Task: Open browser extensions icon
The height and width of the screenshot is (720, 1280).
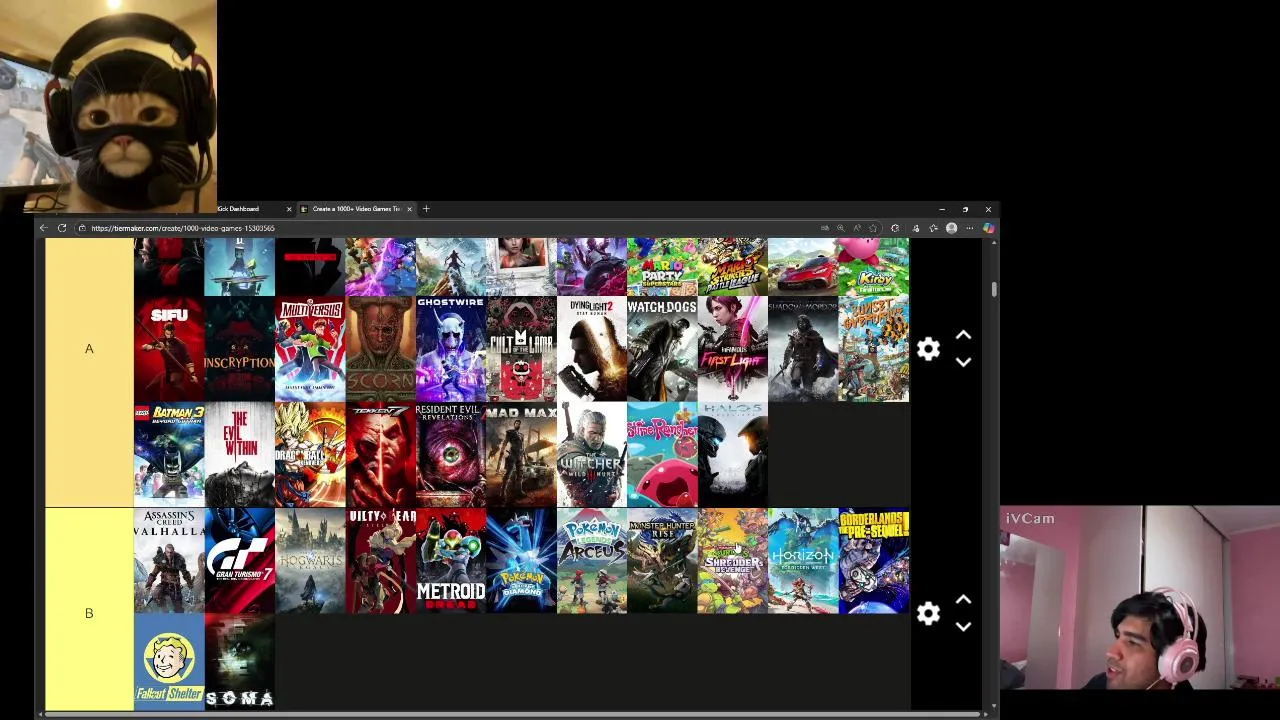Action: (x=895, y=228)
